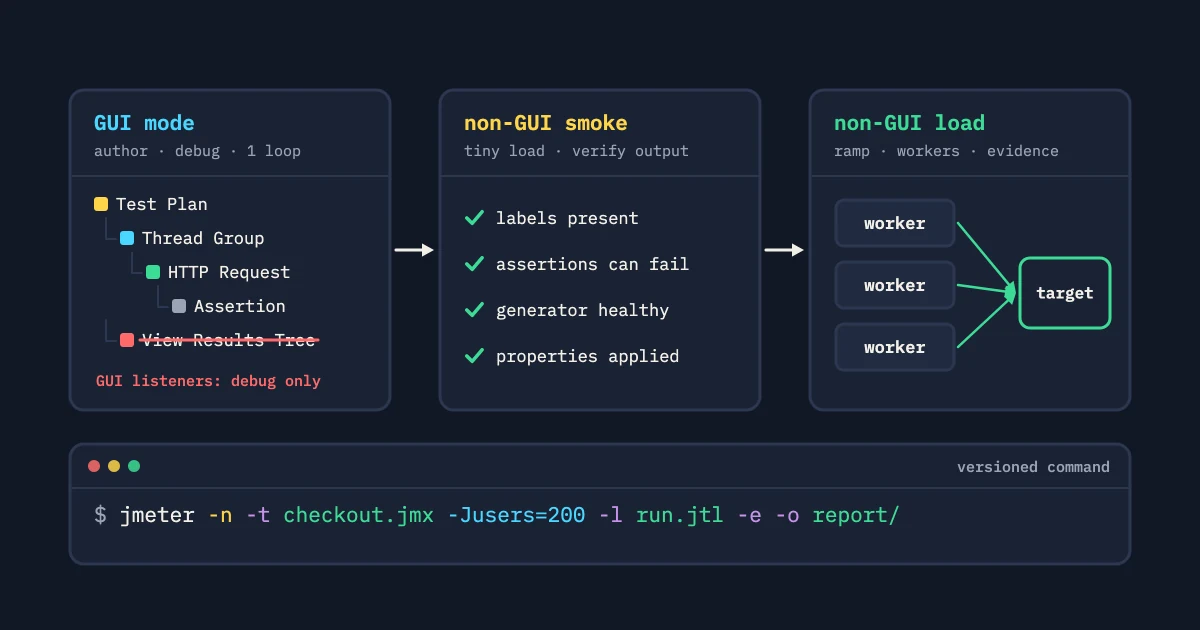
Task: Click report/ in the command
Action: (856, 515)
